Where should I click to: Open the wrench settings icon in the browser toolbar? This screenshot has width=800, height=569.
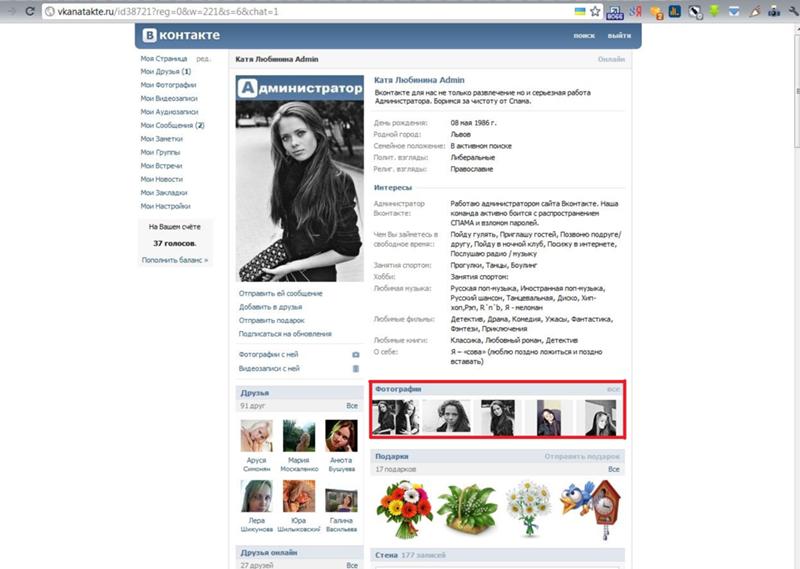coord(794,11)
